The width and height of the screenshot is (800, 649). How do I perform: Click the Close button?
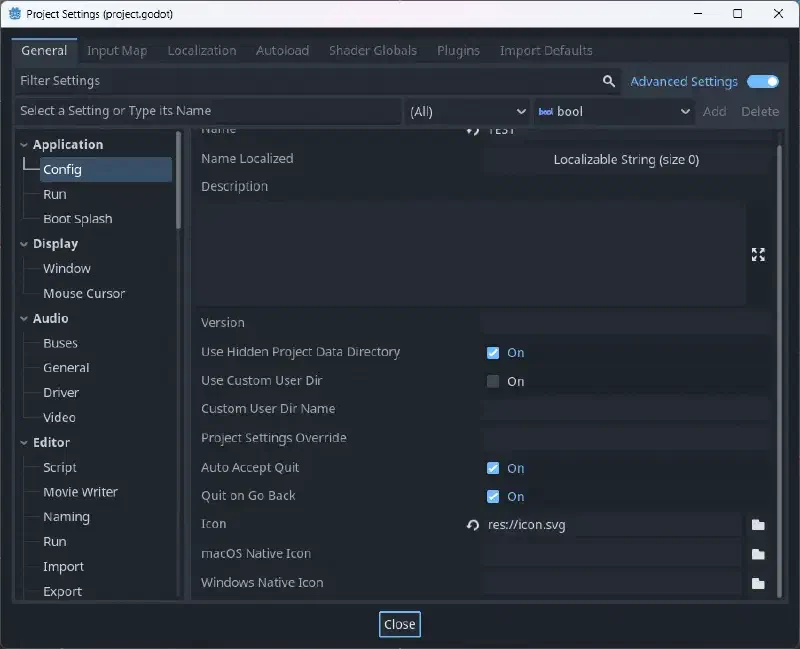(399, 624)
